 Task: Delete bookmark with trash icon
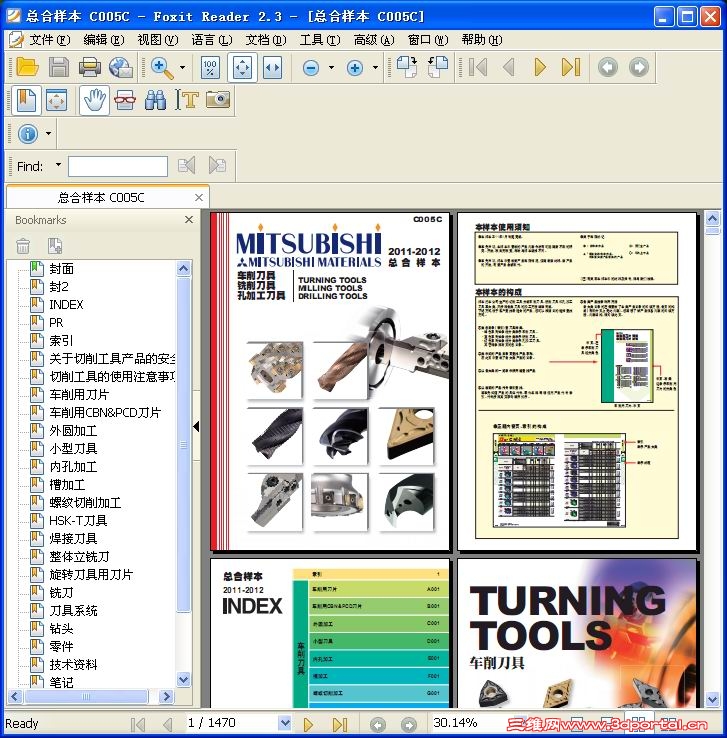(x=23, y=246)
